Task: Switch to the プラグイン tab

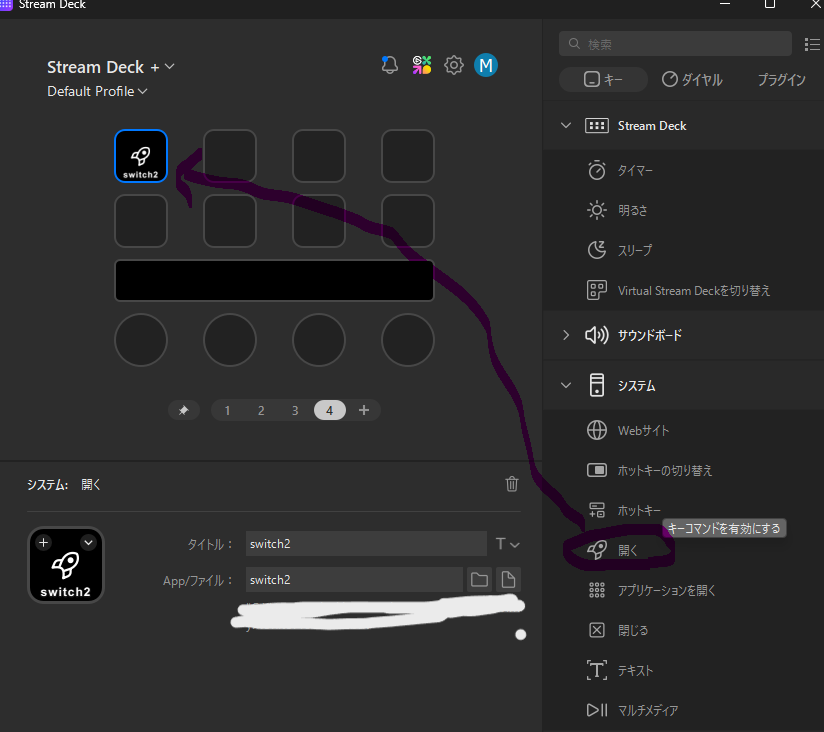Action: 781,79
